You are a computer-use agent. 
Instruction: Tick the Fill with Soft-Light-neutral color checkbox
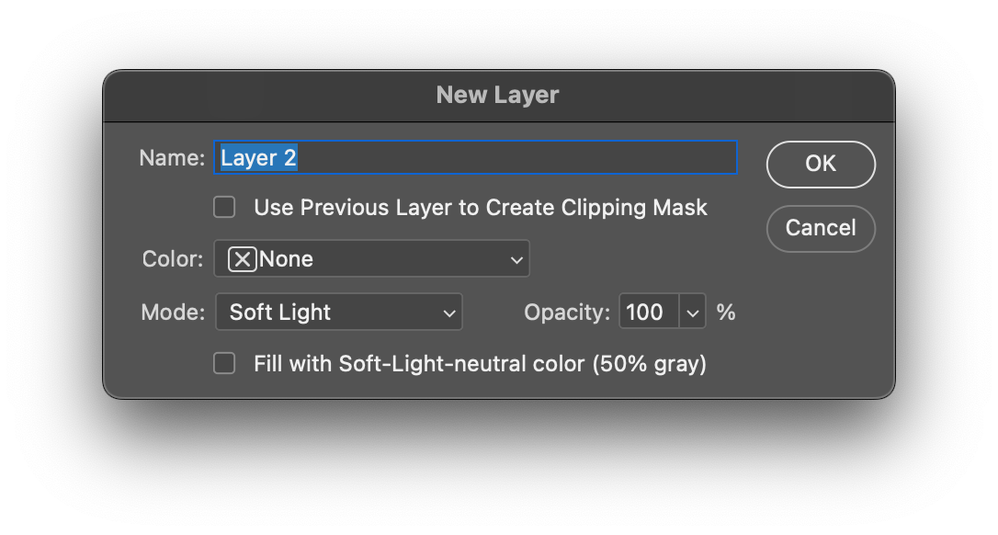225,363
